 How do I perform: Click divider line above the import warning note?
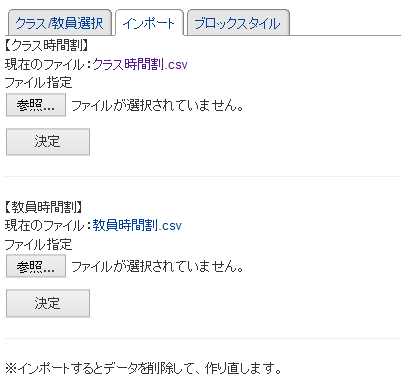[203, 338]
